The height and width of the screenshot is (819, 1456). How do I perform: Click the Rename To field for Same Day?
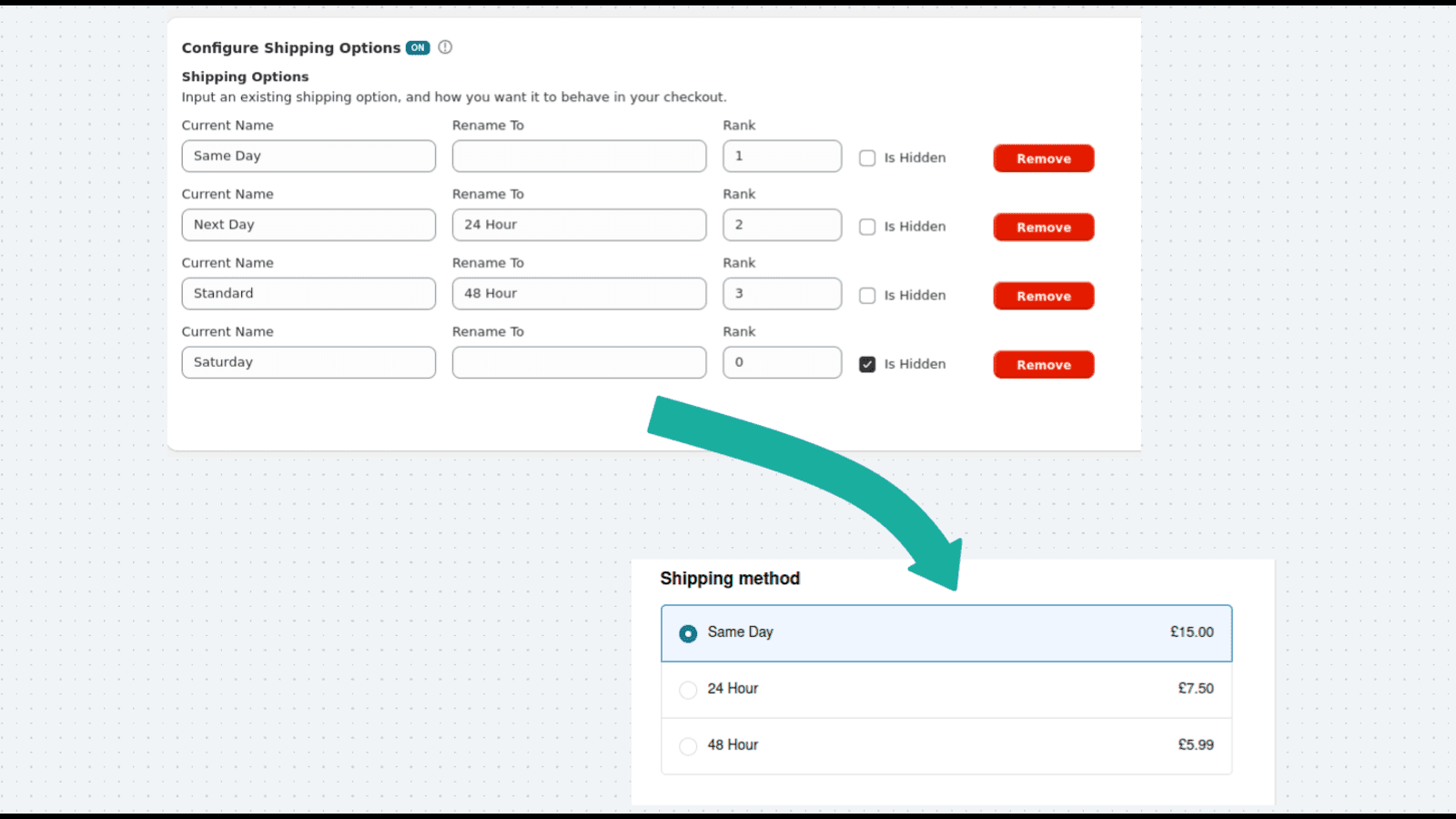(579, 156)
